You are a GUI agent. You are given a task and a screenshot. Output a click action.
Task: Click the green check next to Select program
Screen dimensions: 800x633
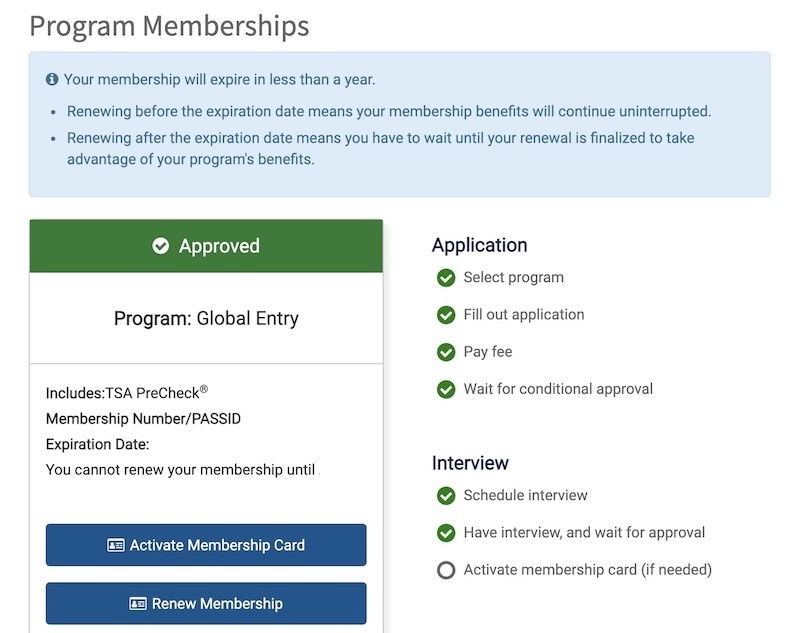[446, 278]
